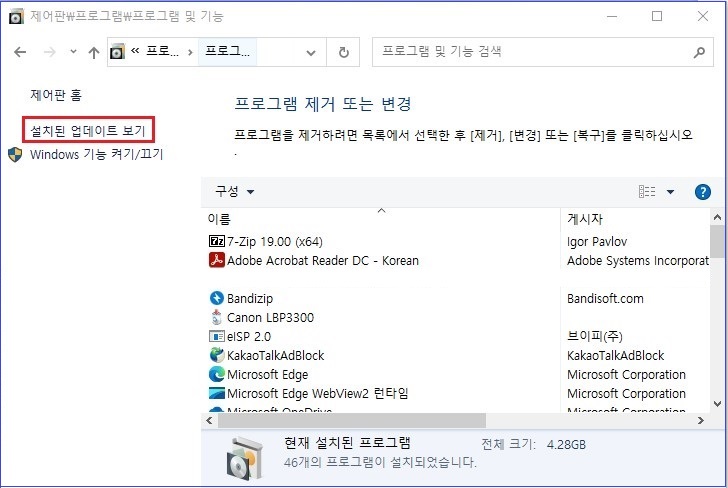
Task: Select Canon LBP3300 entry
Action: tap(270, 318)
